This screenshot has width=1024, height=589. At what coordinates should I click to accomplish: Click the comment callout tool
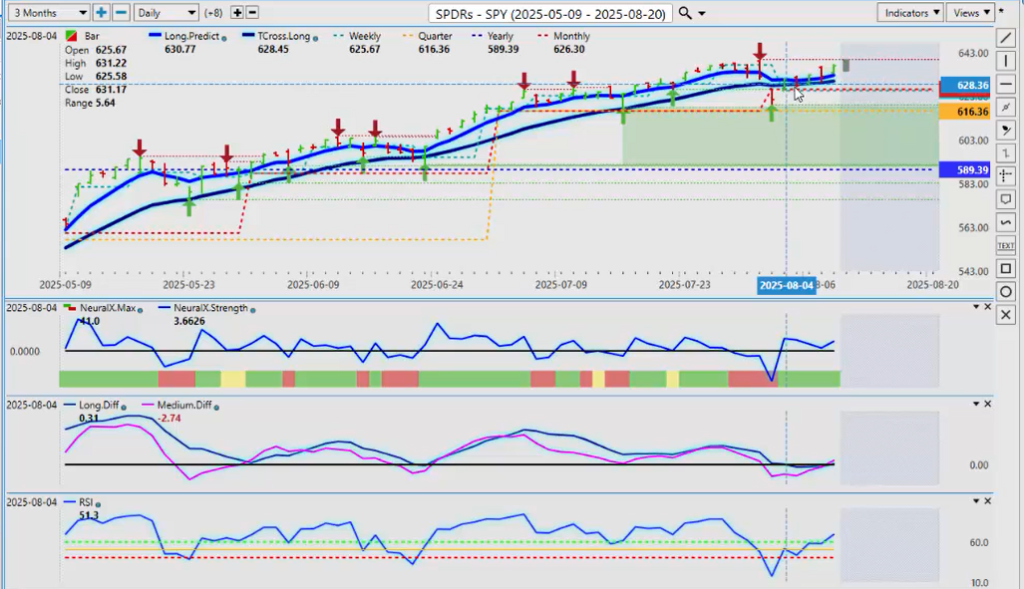point(1006,198)
